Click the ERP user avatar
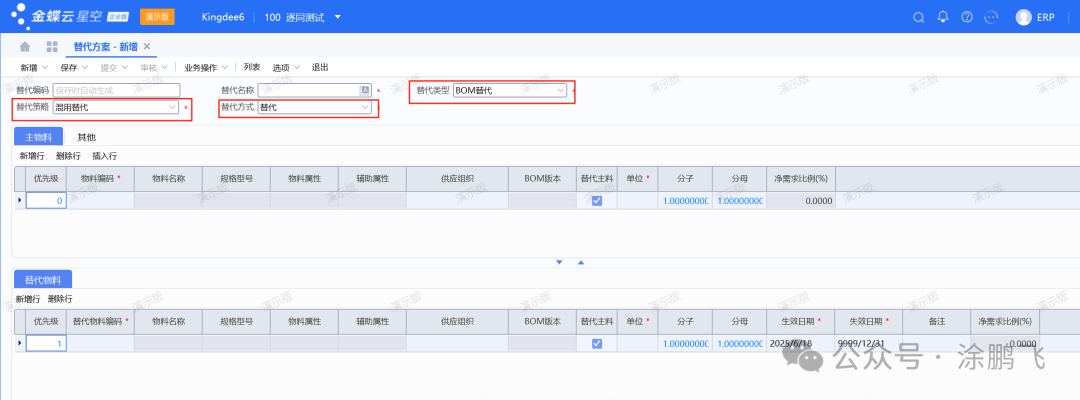The image size is (1080, 400). [x=1023, y=17]
